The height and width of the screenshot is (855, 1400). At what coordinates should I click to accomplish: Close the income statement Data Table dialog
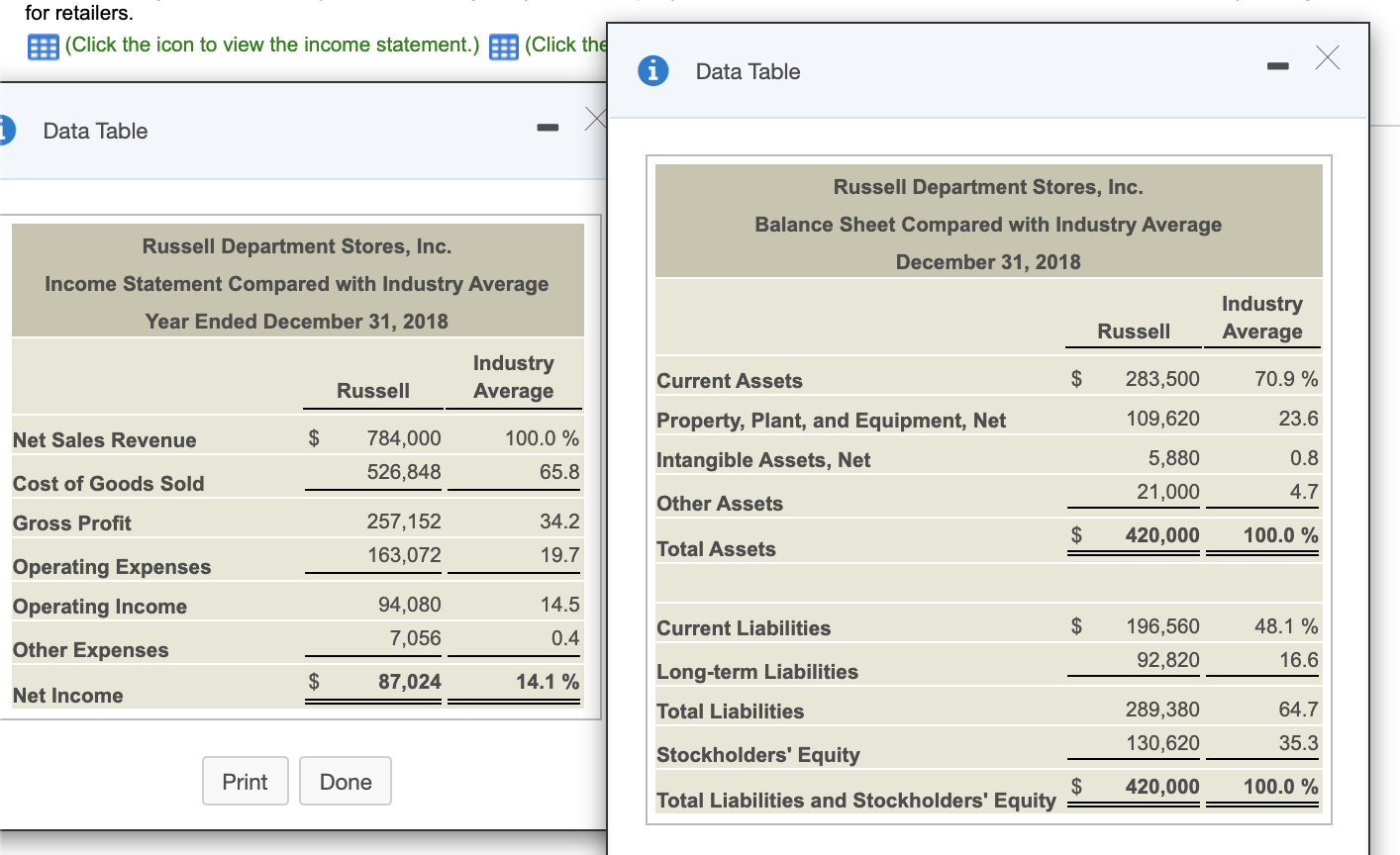tap(594, 120)
